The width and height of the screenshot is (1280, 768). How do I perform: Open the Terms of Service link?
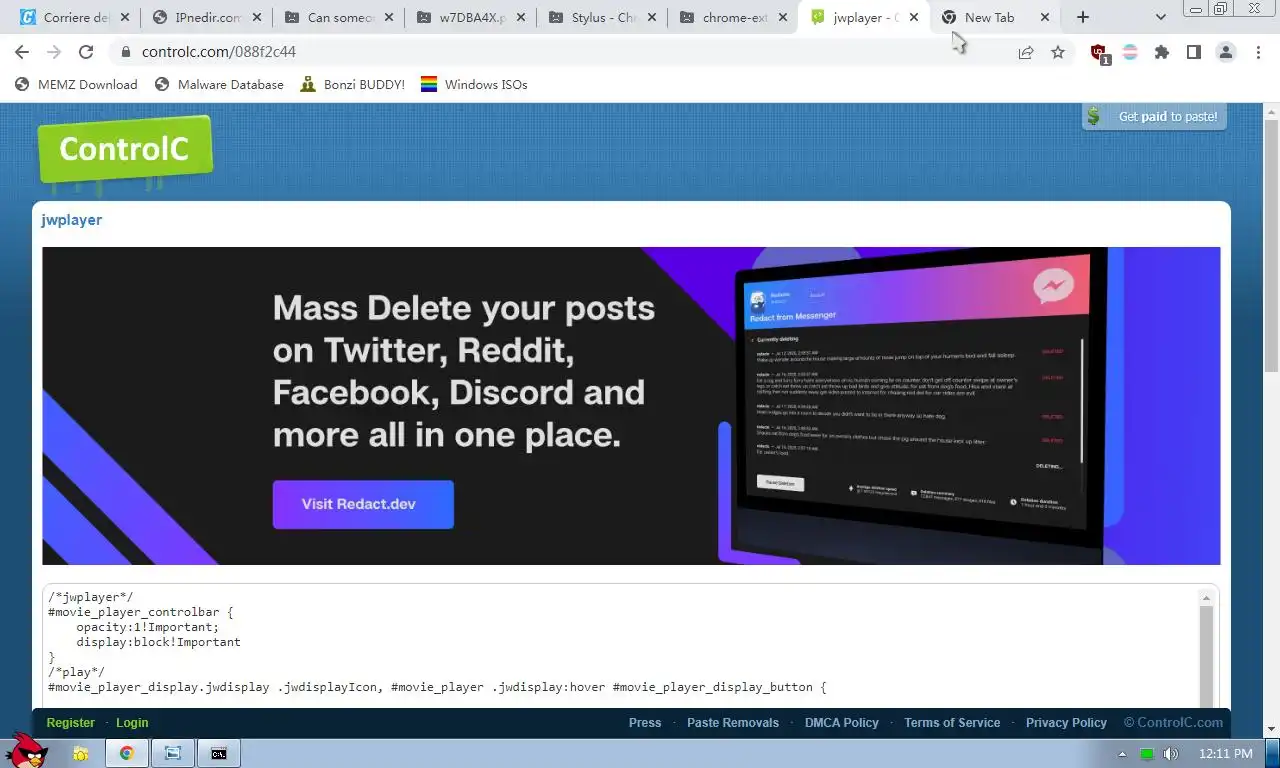pos(952,723)
